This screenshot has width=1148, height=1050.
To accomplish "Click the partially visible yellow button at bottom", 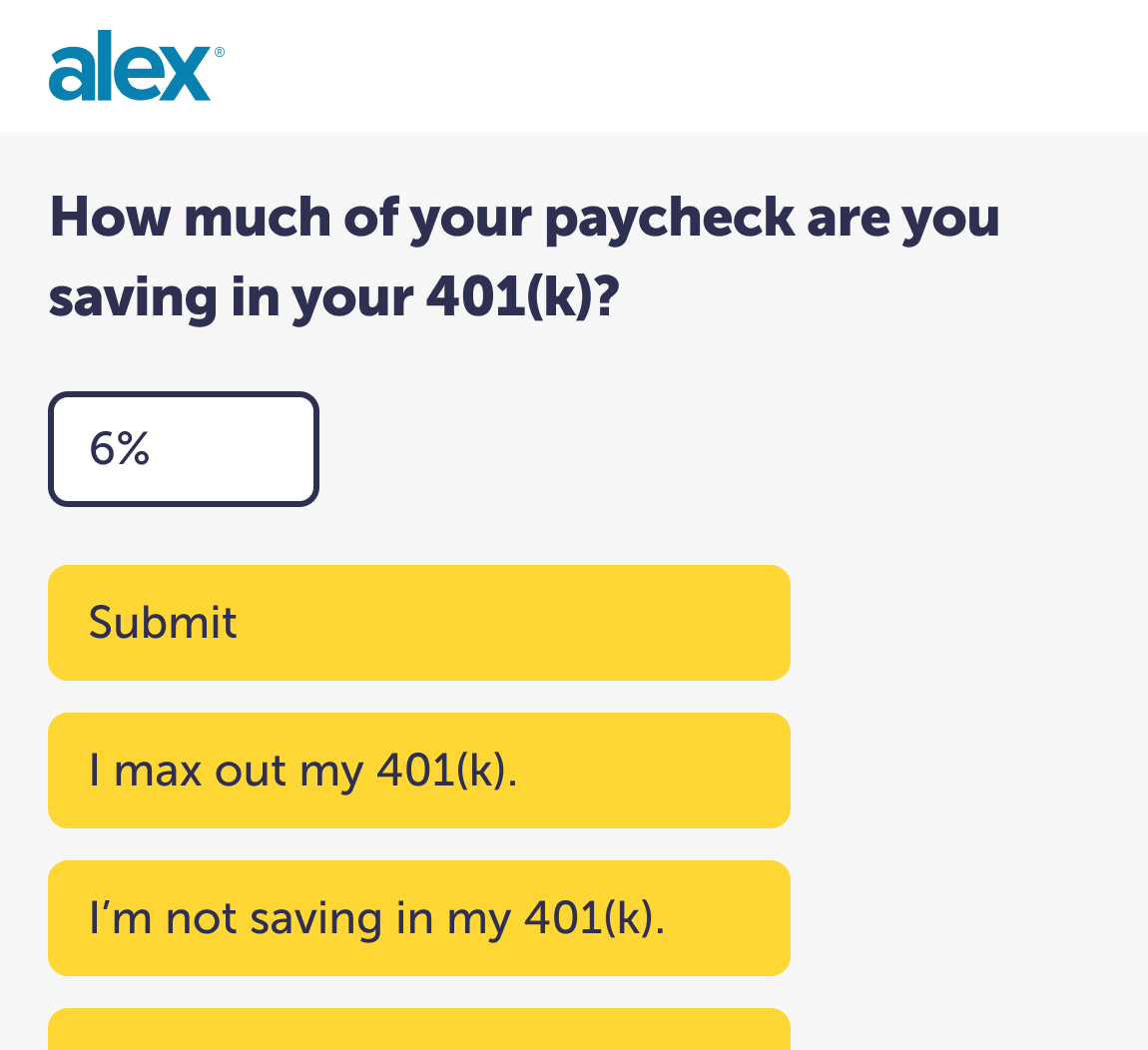I will point(419,1029).
